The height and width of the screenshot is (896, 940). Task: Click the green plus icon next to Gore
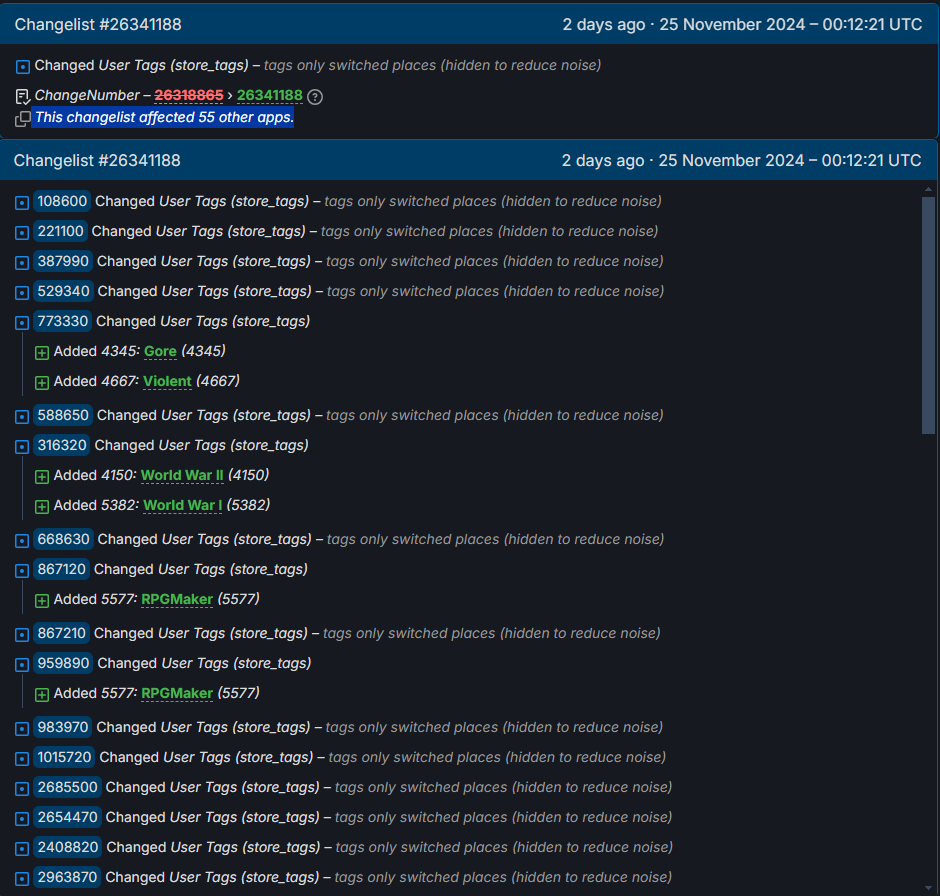pyautogui.click(x=41, y=352)
